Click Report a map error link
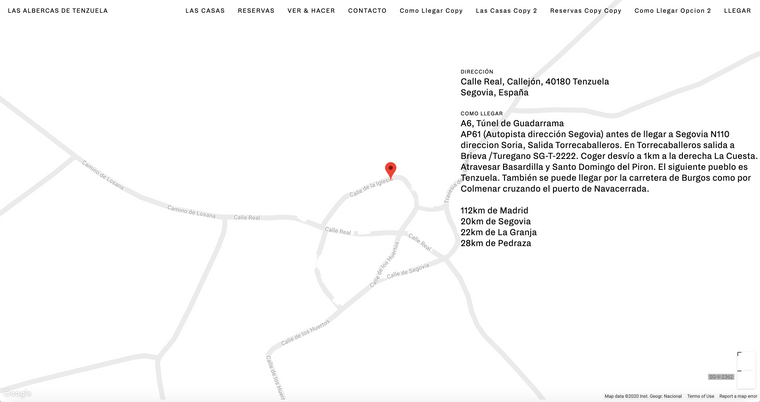The image size is (760, 402). pyautogui.click(x=738, y=396)
